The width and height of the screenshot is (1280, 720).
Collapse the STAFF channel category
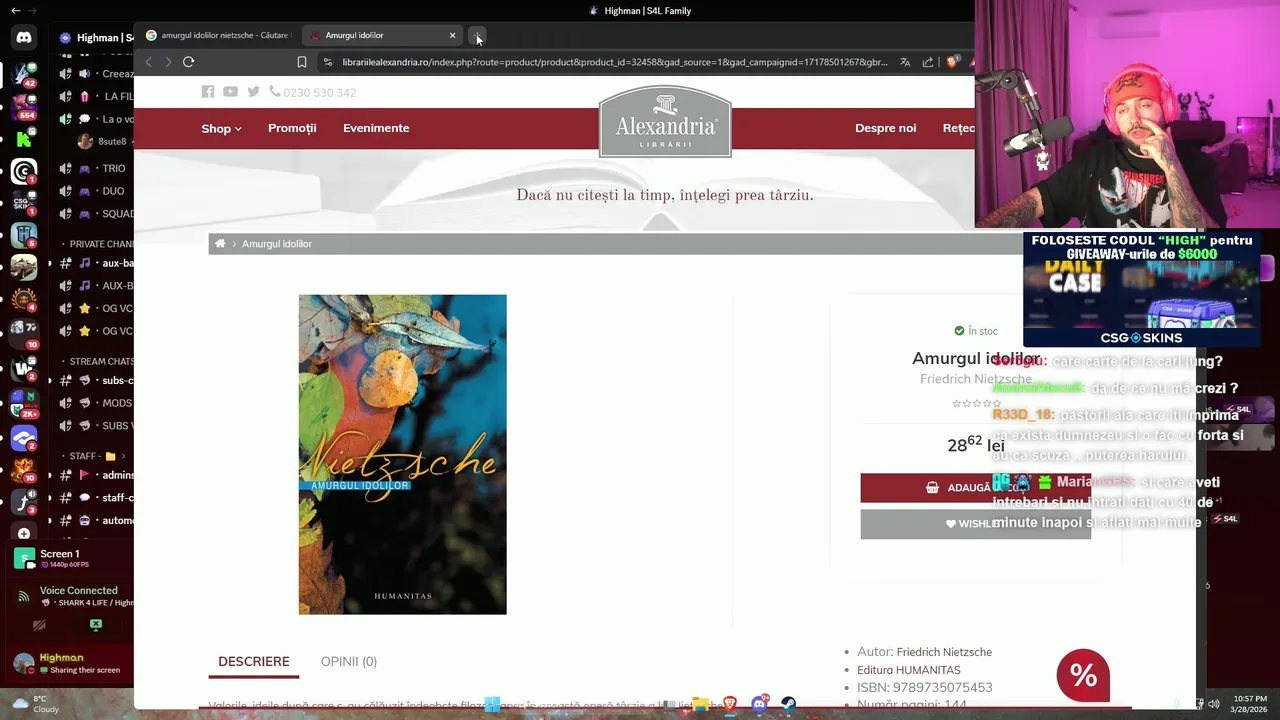click(x=91, y=456)
